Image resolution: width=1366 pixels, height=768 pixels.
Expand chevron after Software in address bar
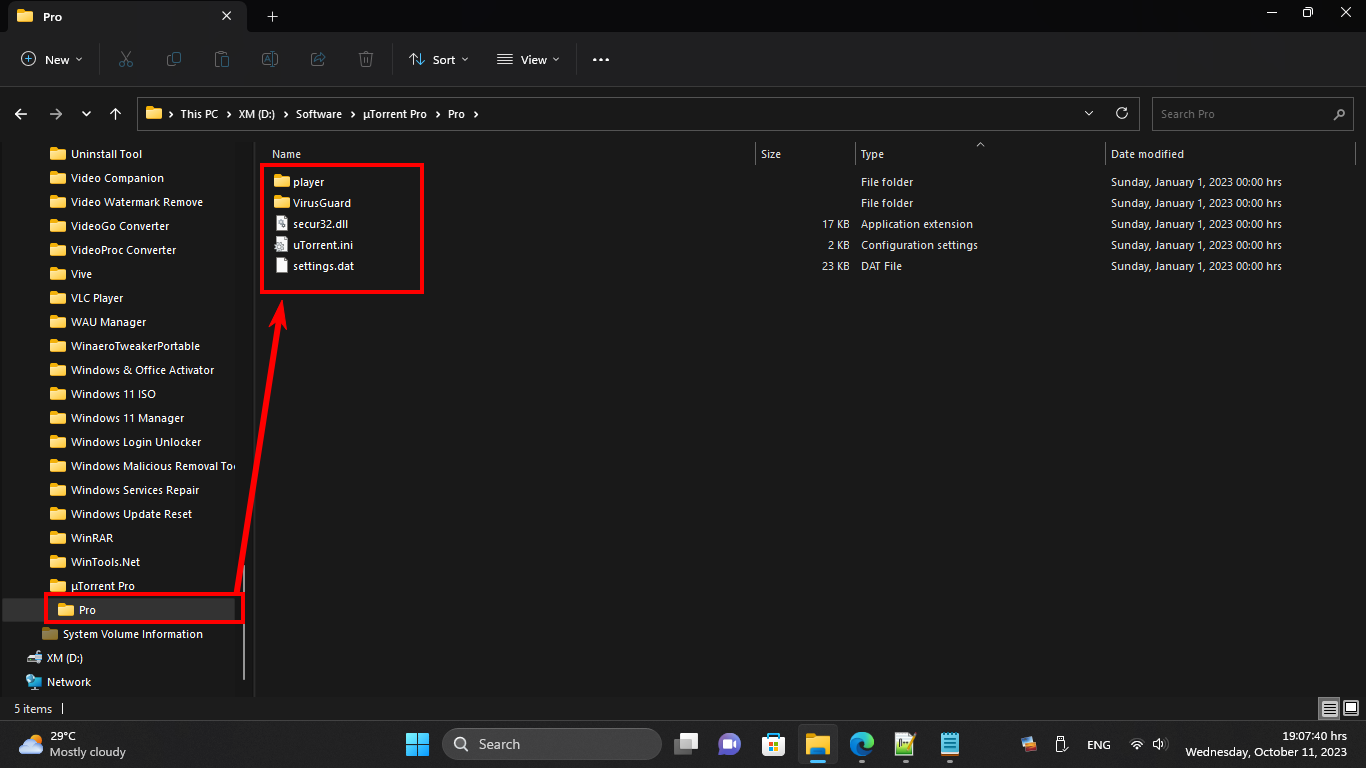351,114
